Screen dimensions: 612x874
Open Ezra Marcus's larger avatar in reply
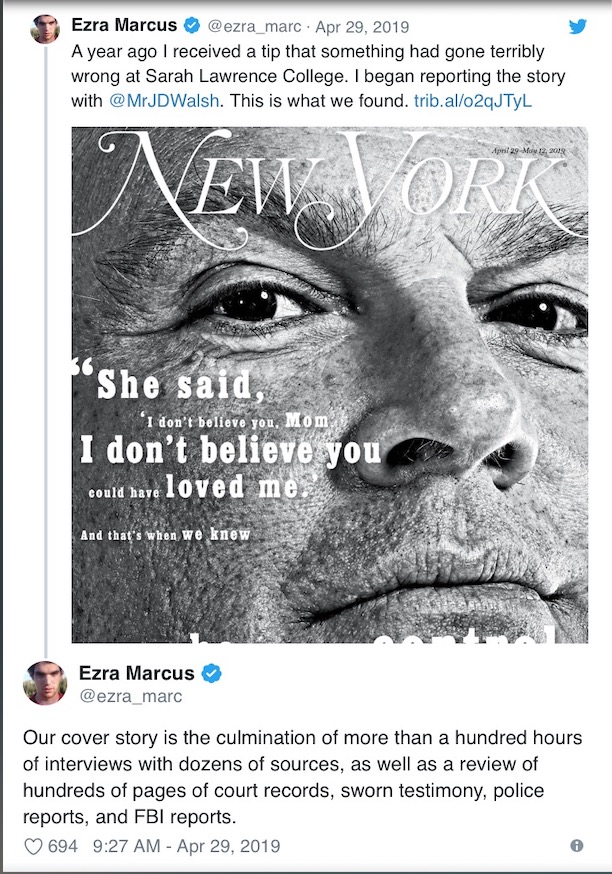(x=45, y=683)
